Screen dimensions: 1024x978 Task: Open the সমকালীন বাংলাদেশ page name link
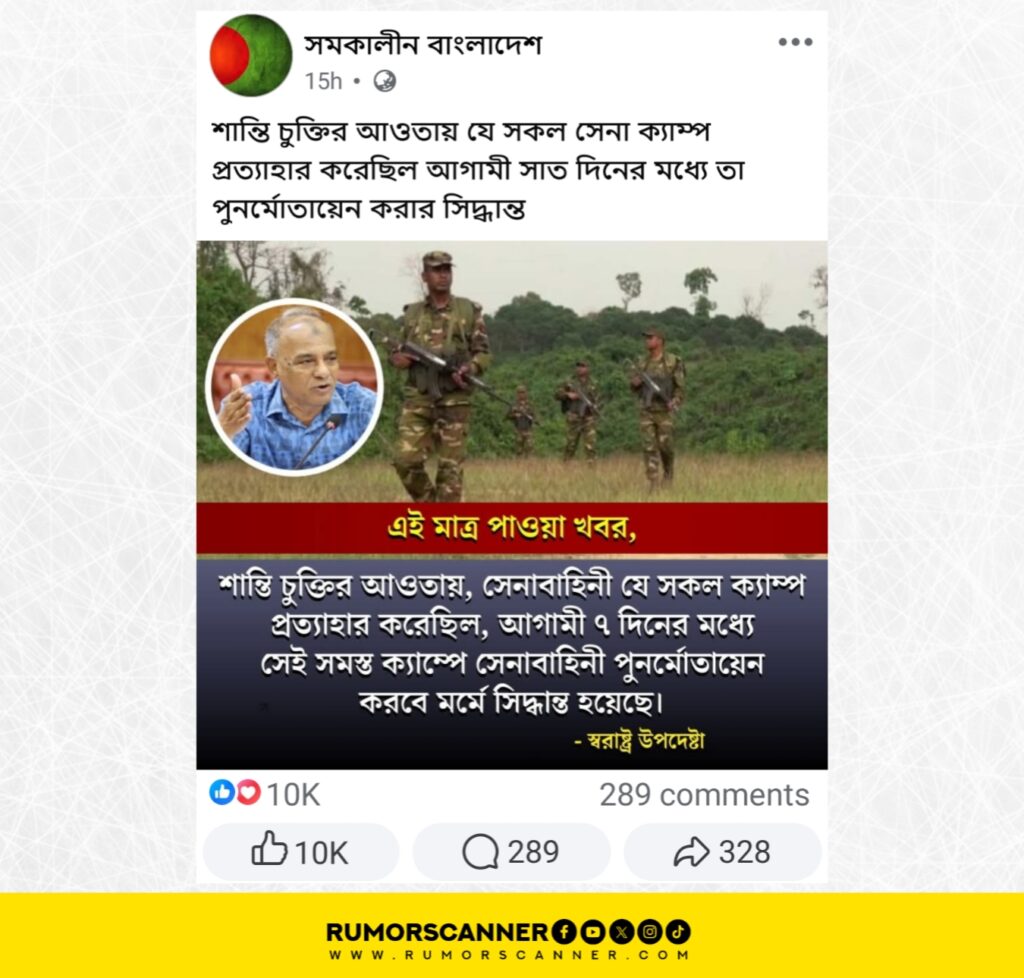423,44
